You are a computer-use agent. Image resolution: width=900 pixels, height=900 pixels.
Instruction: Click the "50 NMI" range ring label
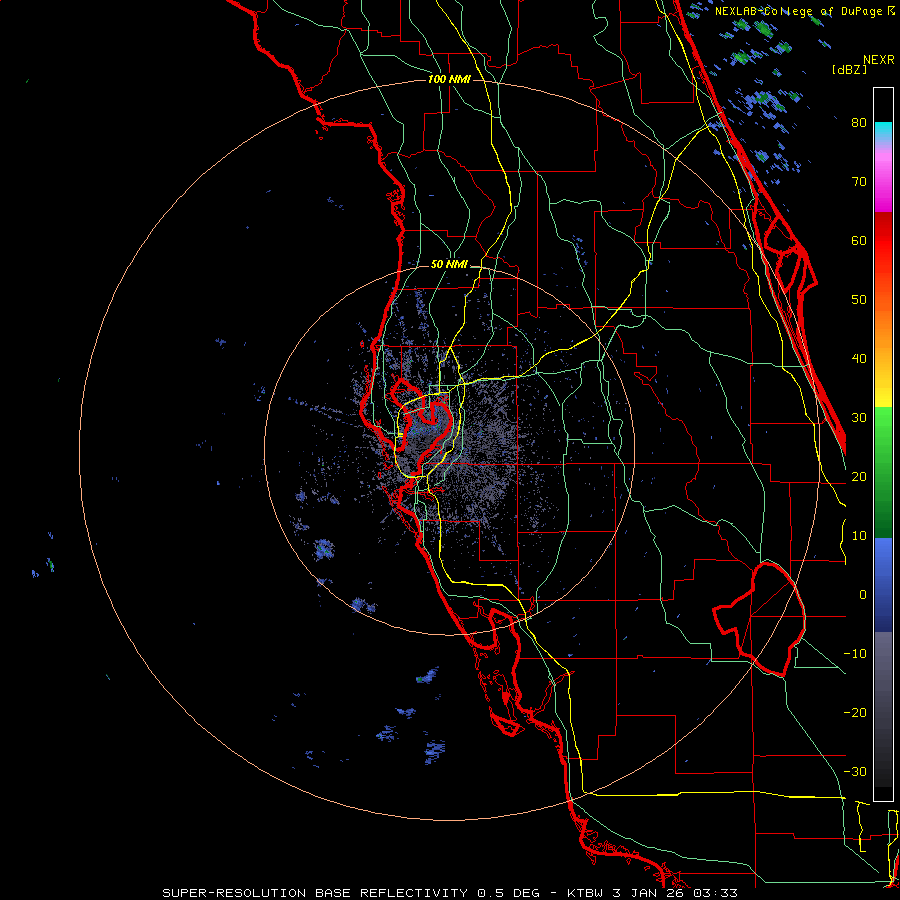(x=449, y=265)
